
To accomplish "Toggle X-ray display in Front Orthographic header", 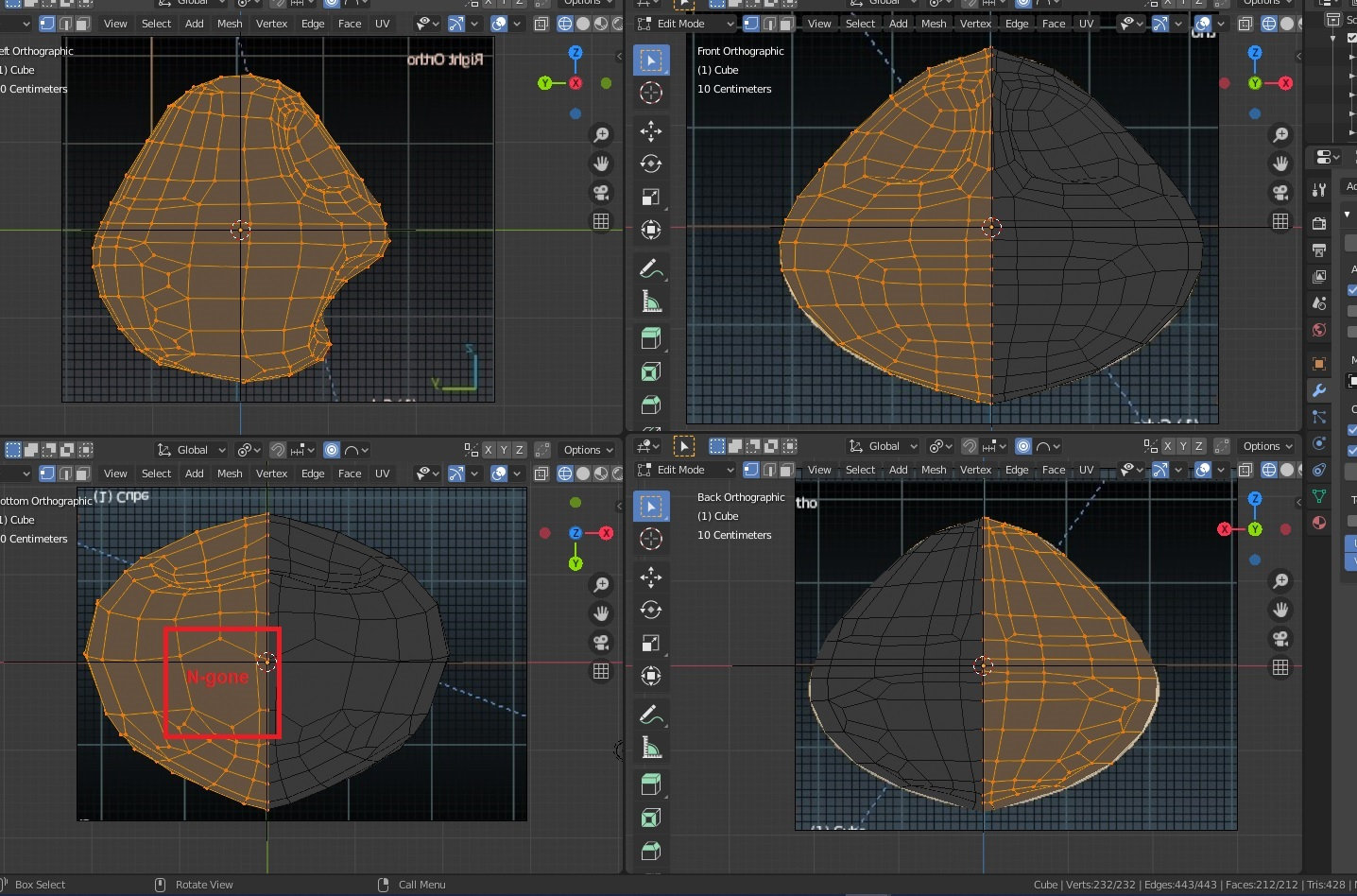I will pyautogui.click(x=1245, y=24).
